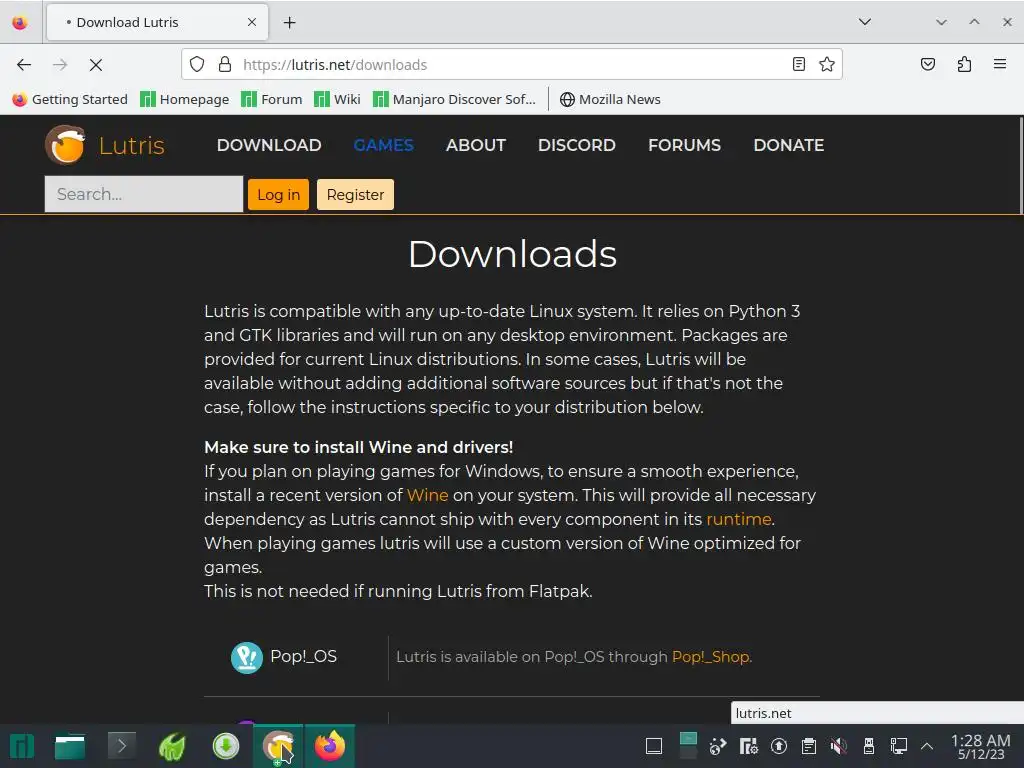Click the Make sure to install Wine heading

coord(359,447)
